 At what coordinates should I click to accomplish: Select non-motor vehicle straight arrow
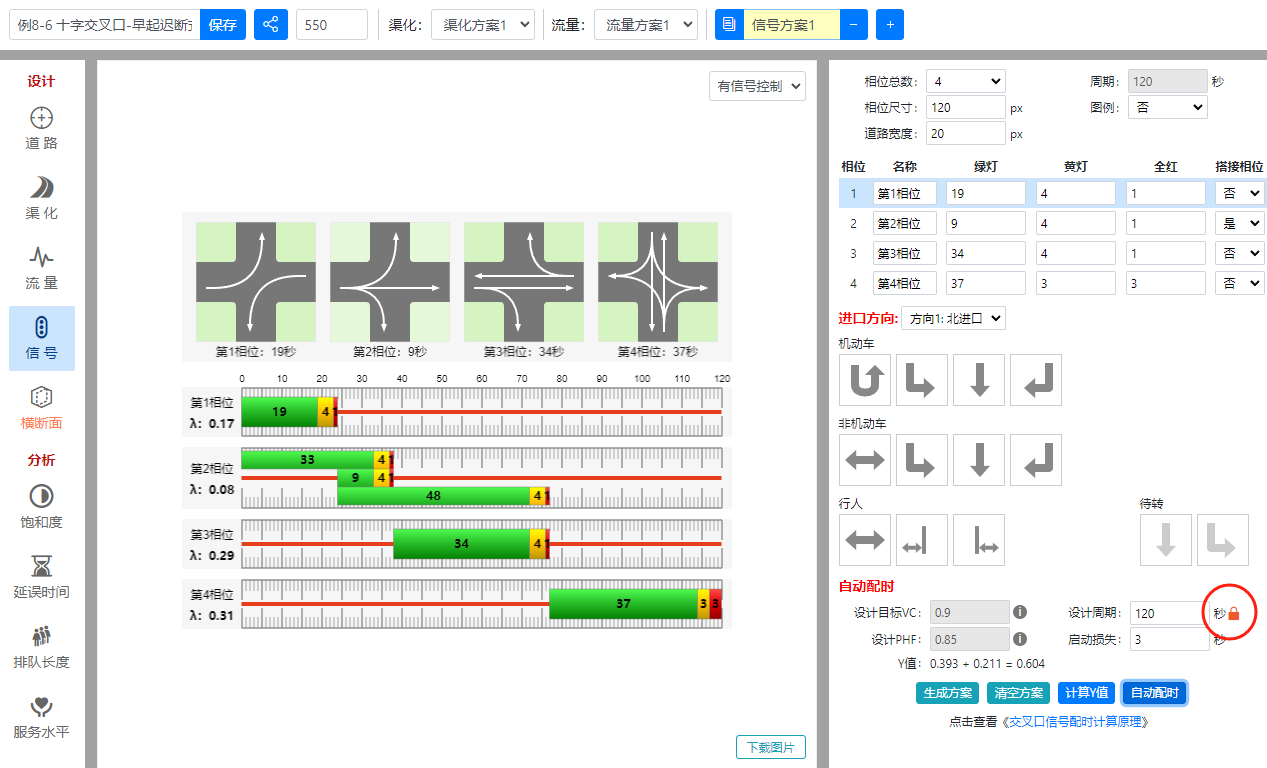coord(979,460)
